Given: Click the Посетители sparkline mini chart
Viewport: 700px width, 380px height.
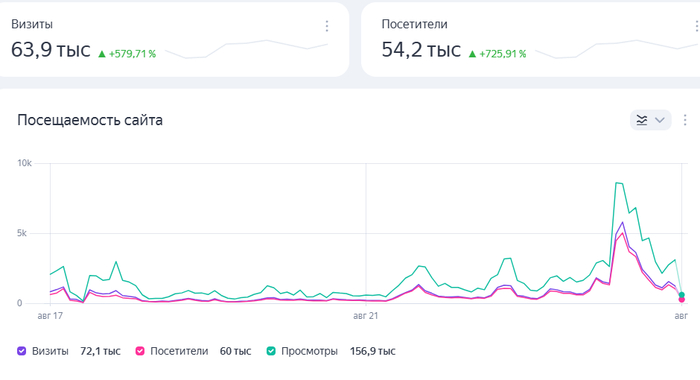Looking at the screenshot, I should [617, 49].
